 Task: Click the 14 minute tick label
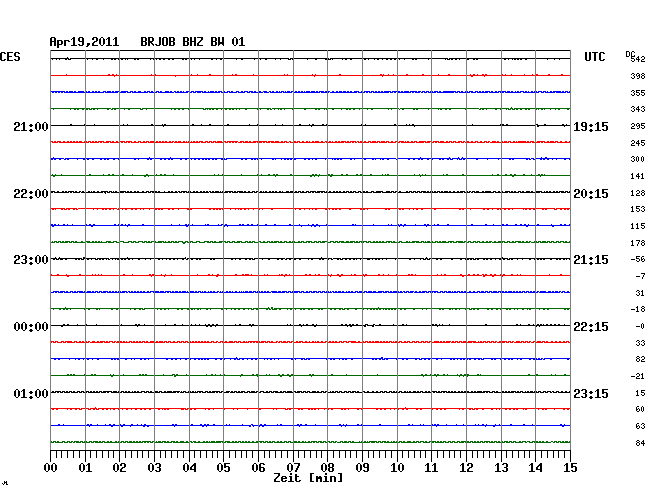coord(535,468)
